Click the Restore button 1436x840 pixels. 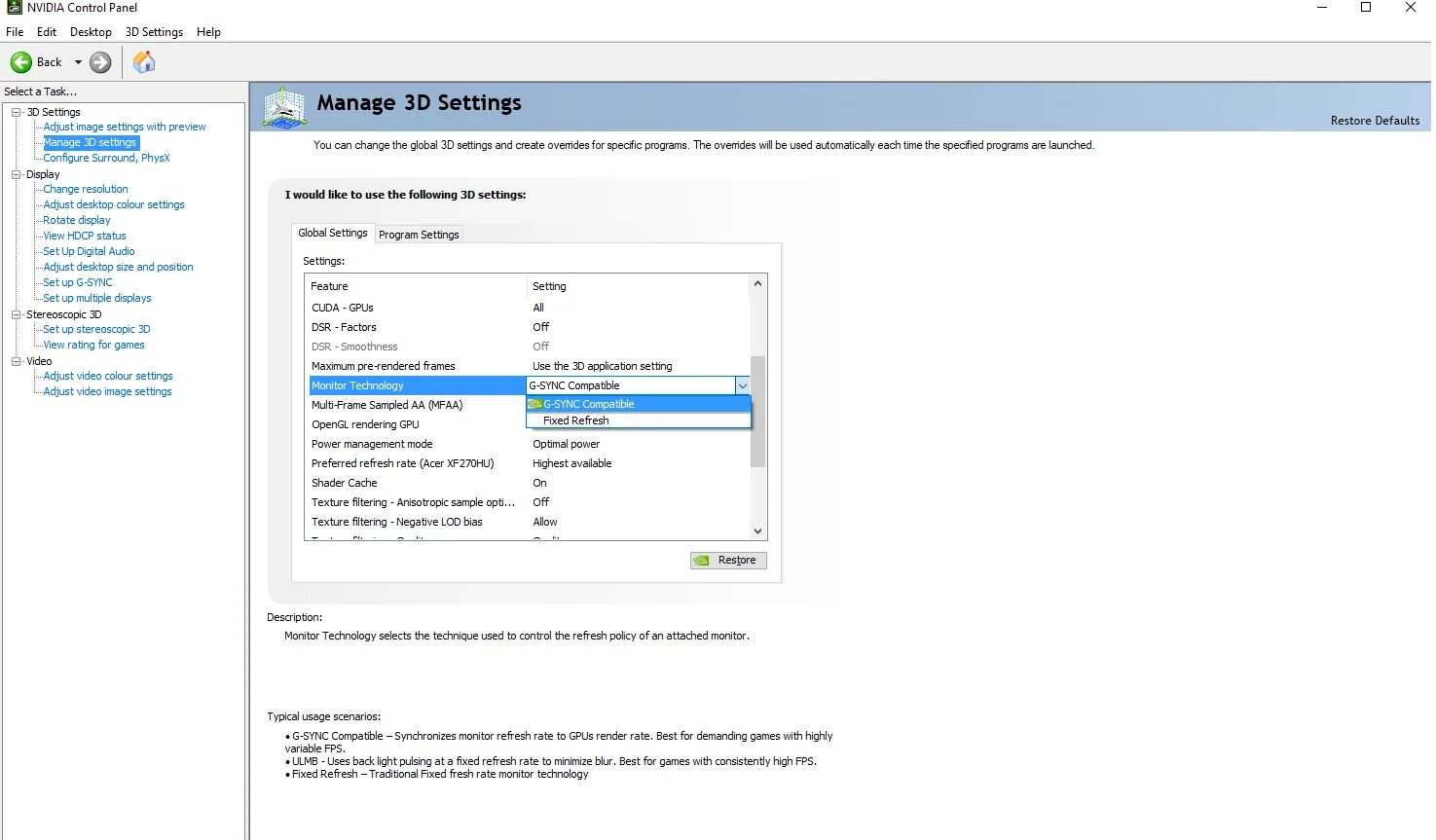(728, 561)
